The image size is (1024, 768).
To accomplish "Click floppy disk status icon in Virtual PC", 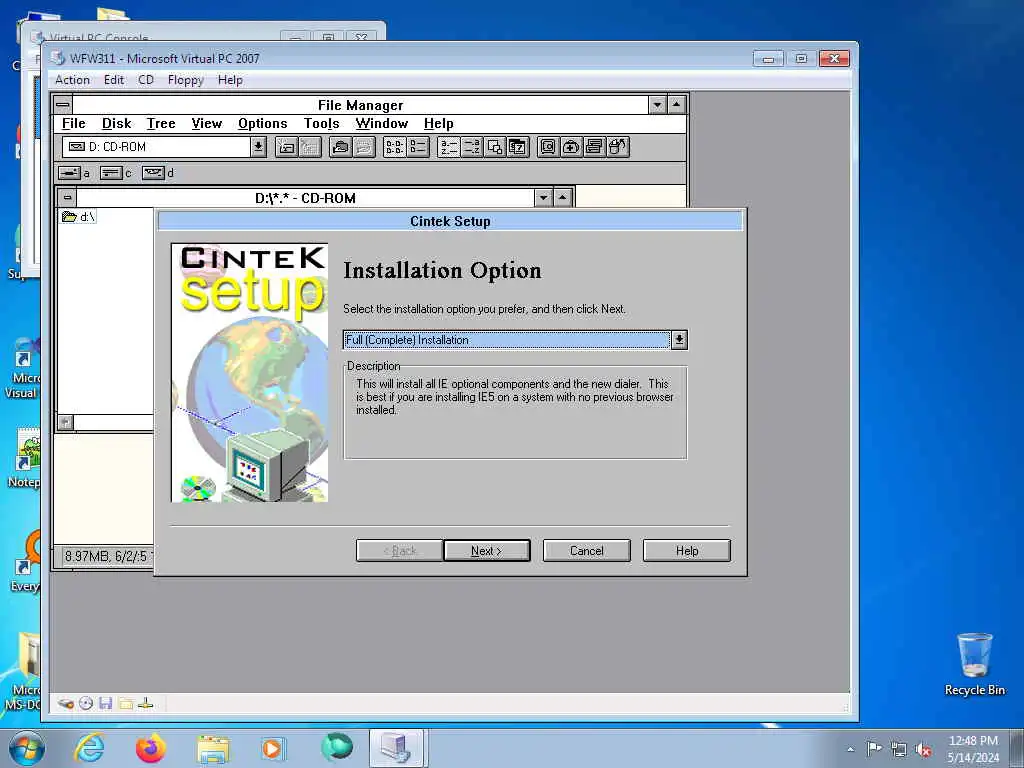I will point(106,703).
